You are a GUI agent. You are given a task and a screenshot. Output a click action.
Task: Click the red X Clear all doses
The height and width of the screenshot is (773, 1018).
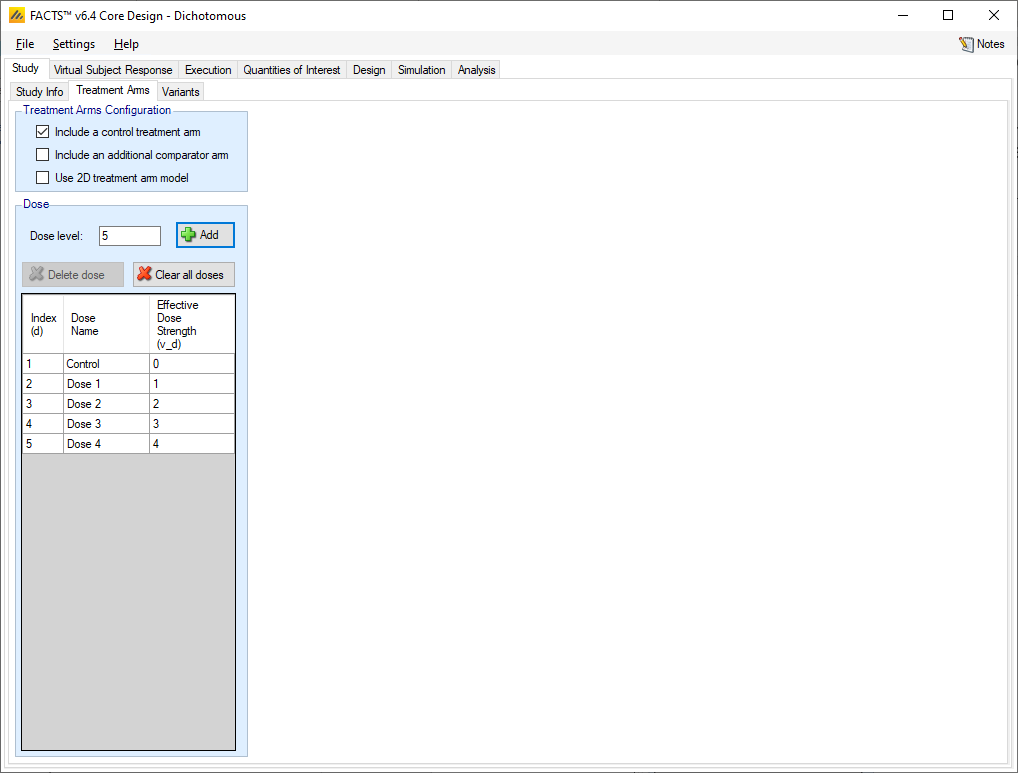pyautogui.click(x=183, y=275)
